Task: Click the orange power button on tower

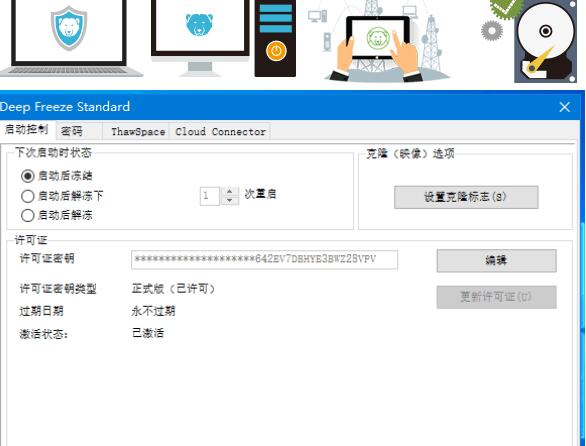Action: [x=276, y=51]
